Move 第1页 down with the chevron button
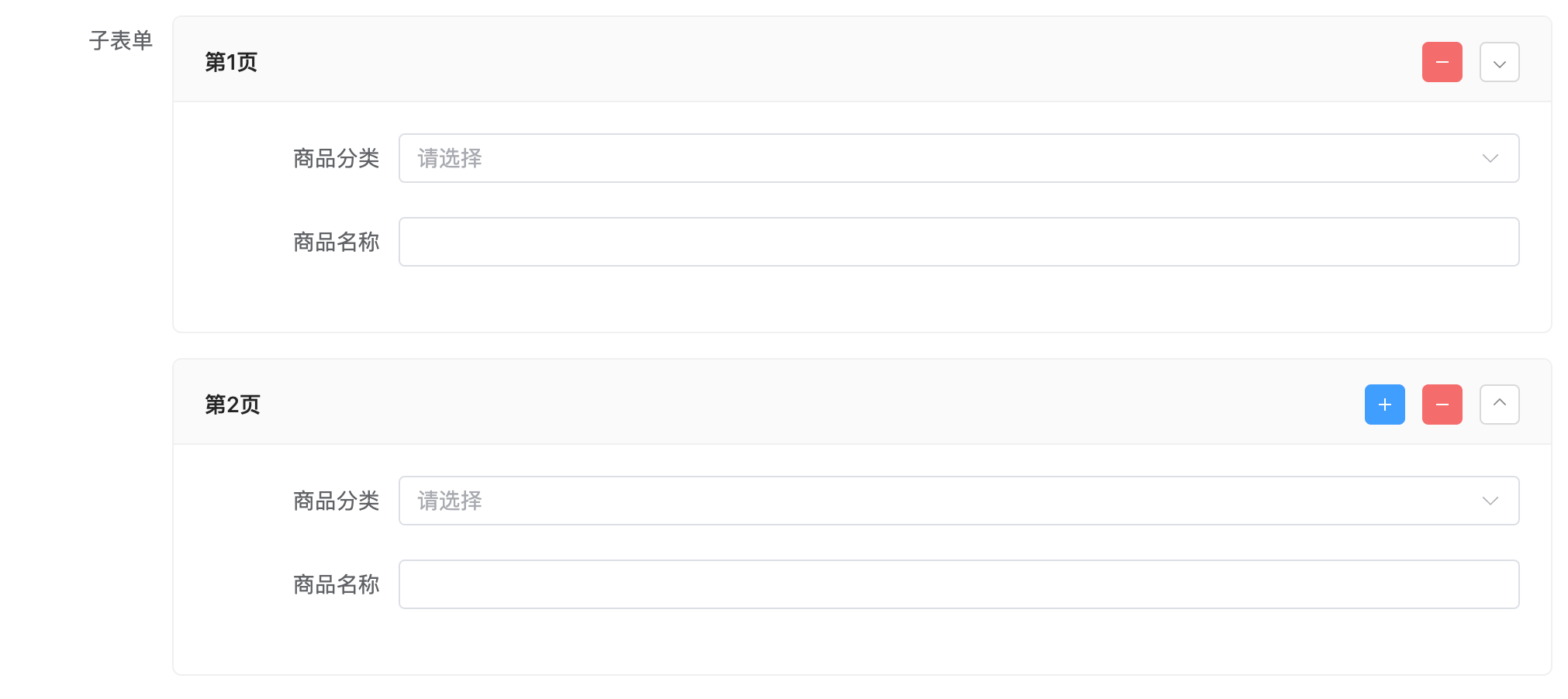The width and height of the screenshot is (1568, 699). pos(1499,62)
